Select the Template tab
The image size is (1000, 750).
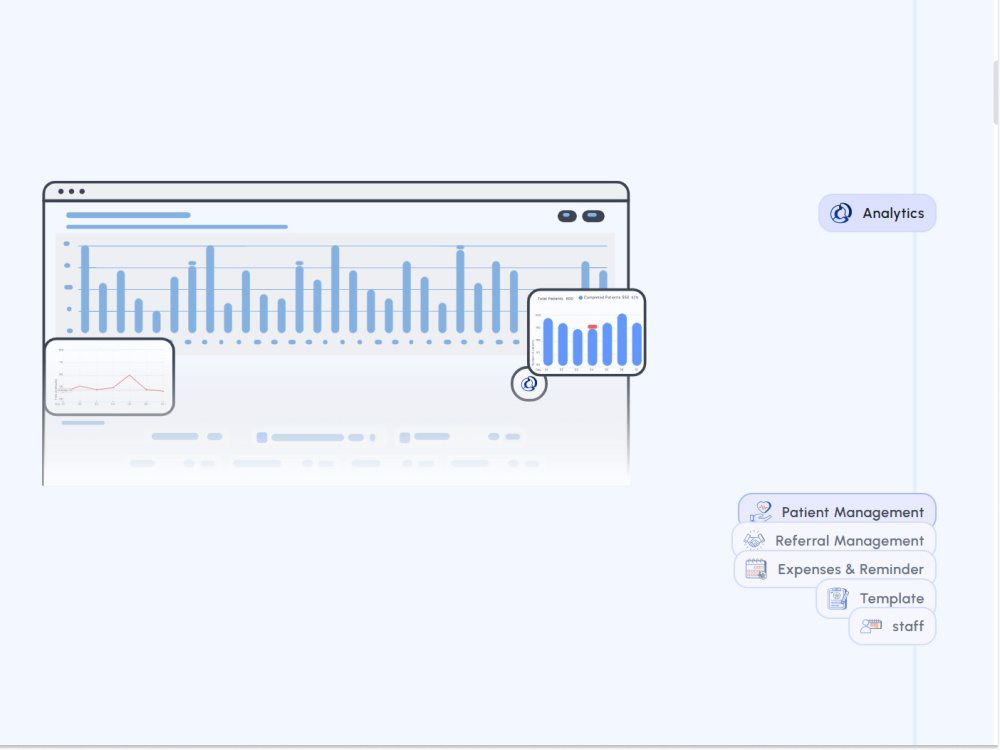coord(876,598)
